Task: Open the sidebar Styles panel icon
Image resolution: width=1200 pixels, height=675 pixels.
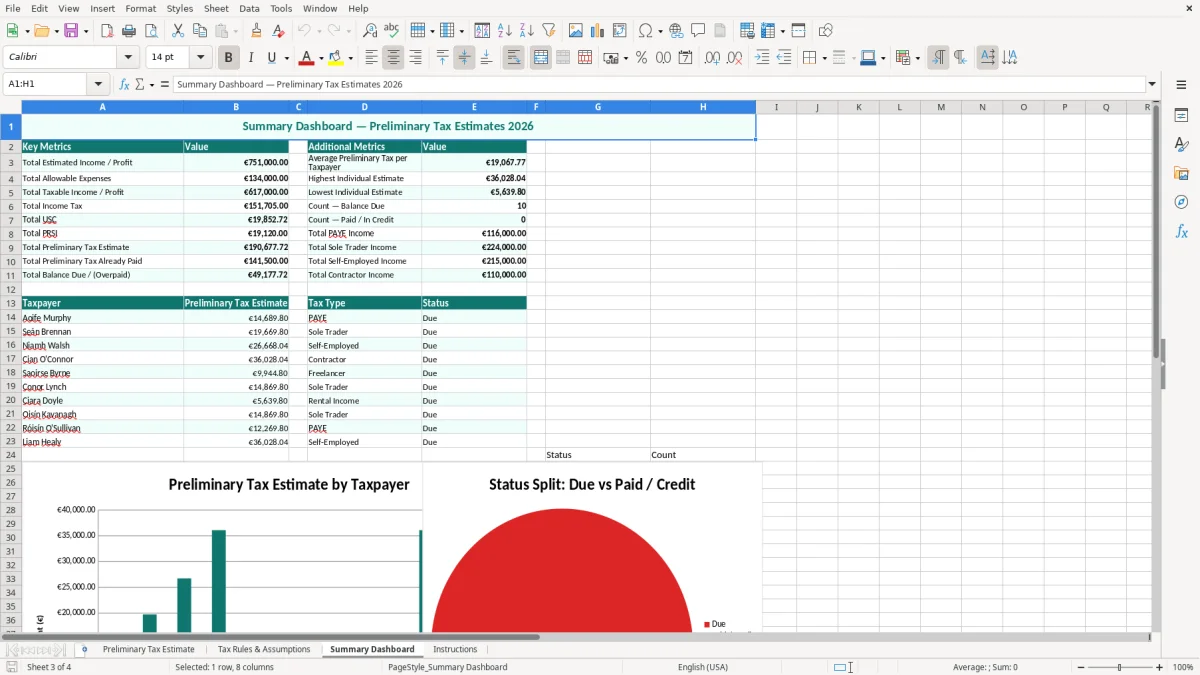Action: (x=1181, y=144)
